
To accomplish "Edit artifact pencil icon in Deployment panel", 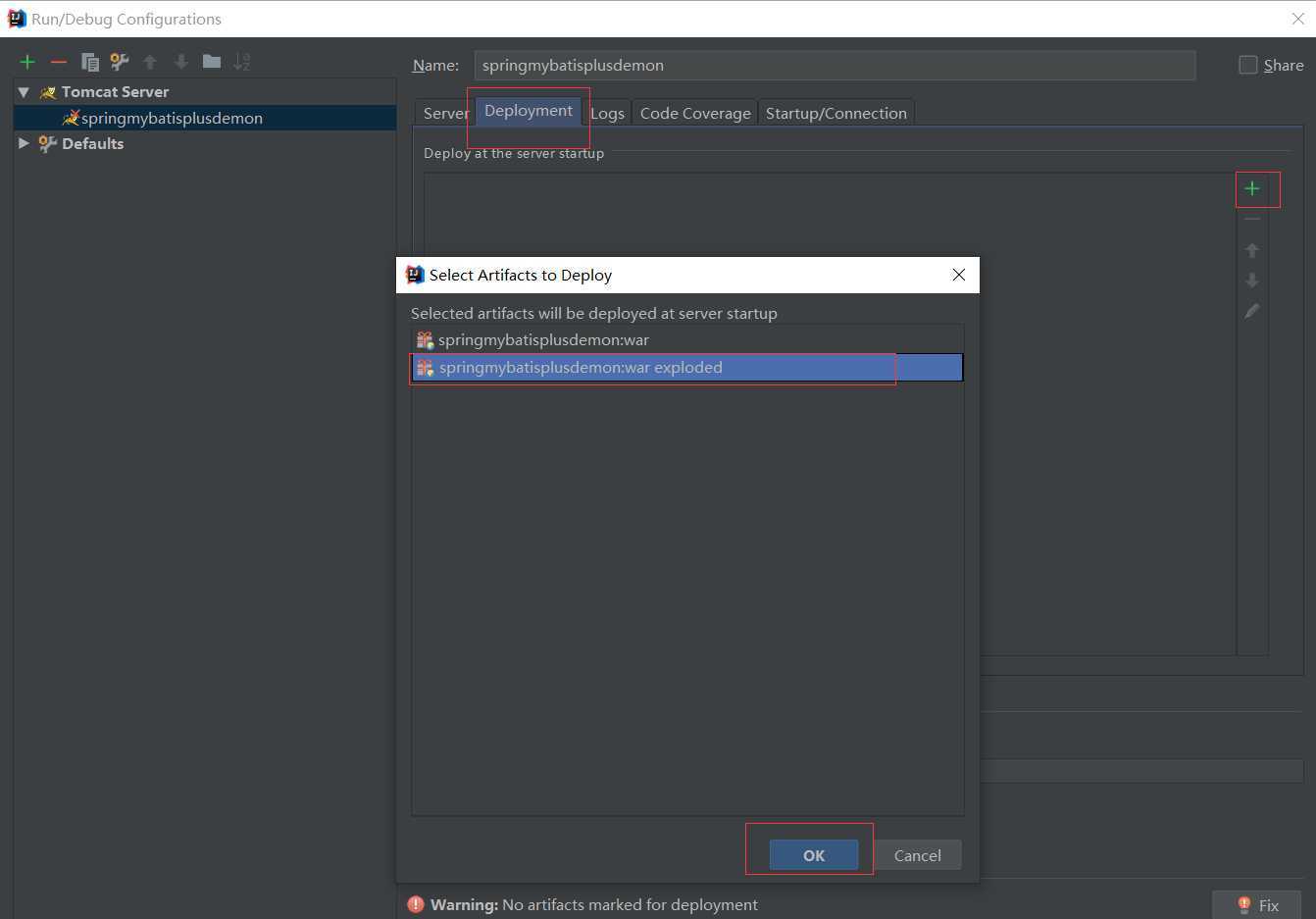I will point(1252,311).
